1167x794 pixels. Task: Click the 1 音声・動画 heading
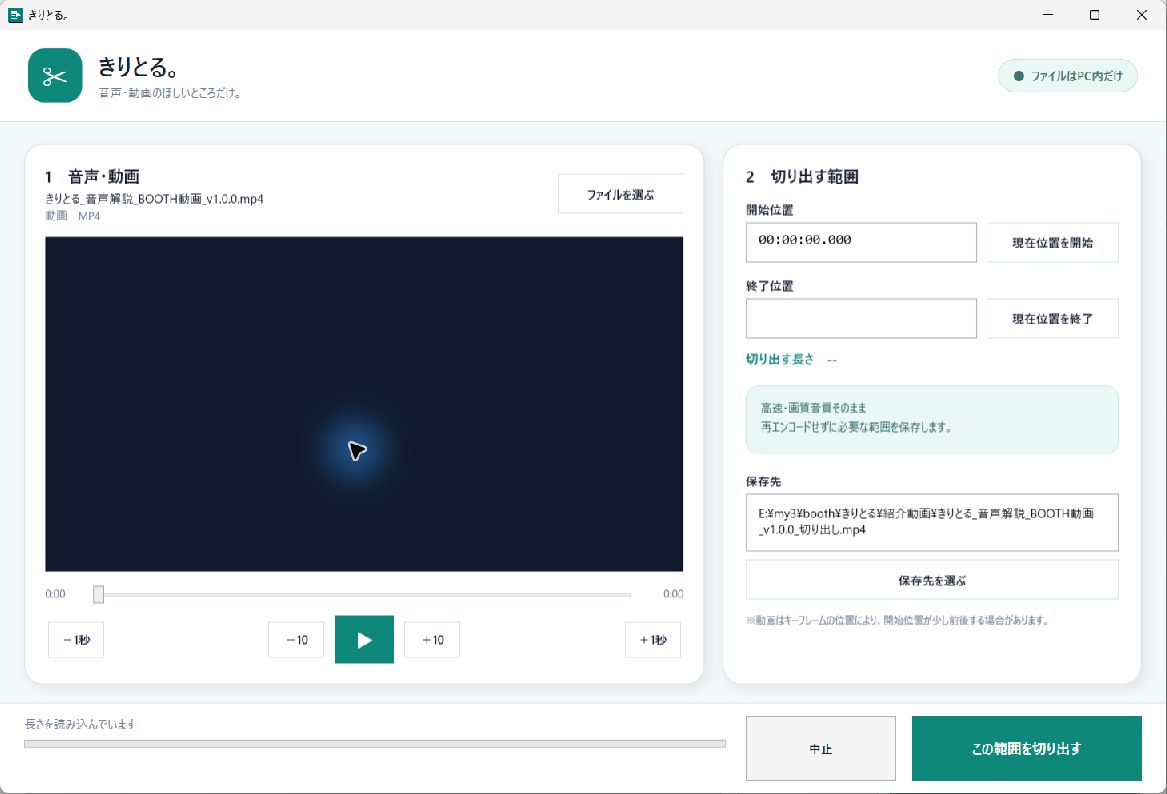point(92,176)
